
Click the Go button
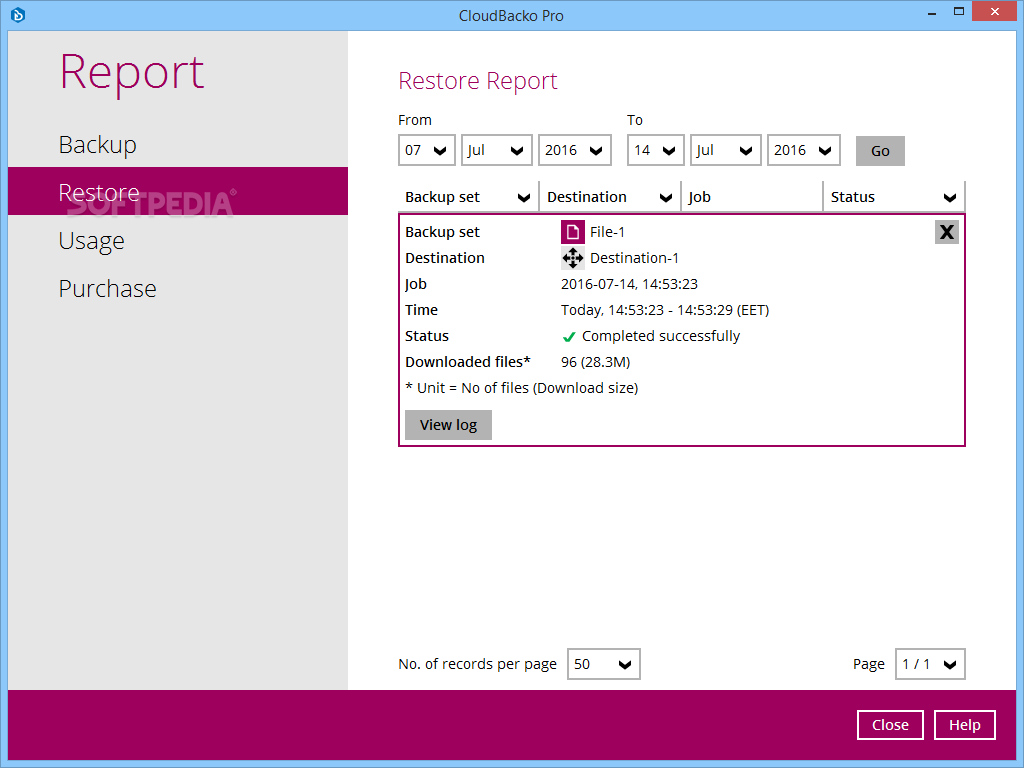coord(880,151)
